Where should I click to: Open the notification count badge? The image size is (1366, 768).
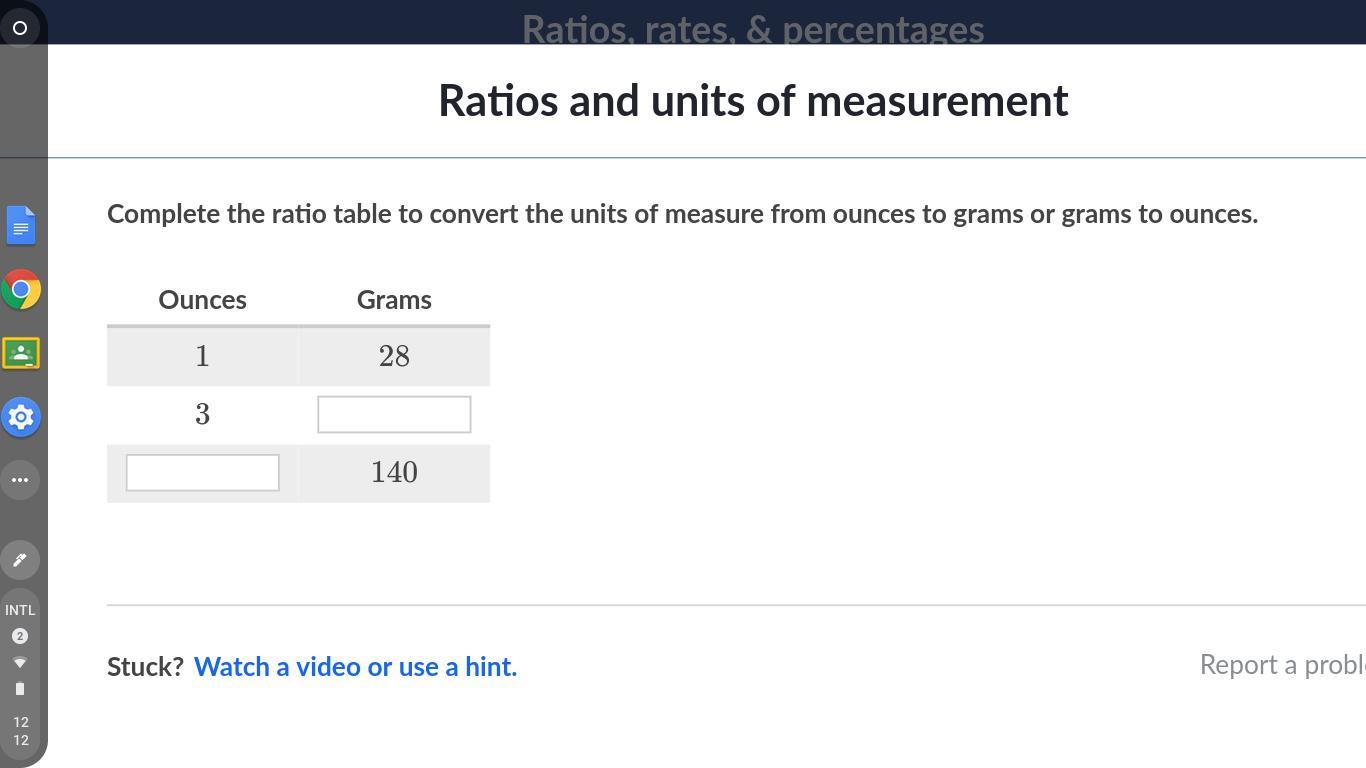[x=20, y=636]
